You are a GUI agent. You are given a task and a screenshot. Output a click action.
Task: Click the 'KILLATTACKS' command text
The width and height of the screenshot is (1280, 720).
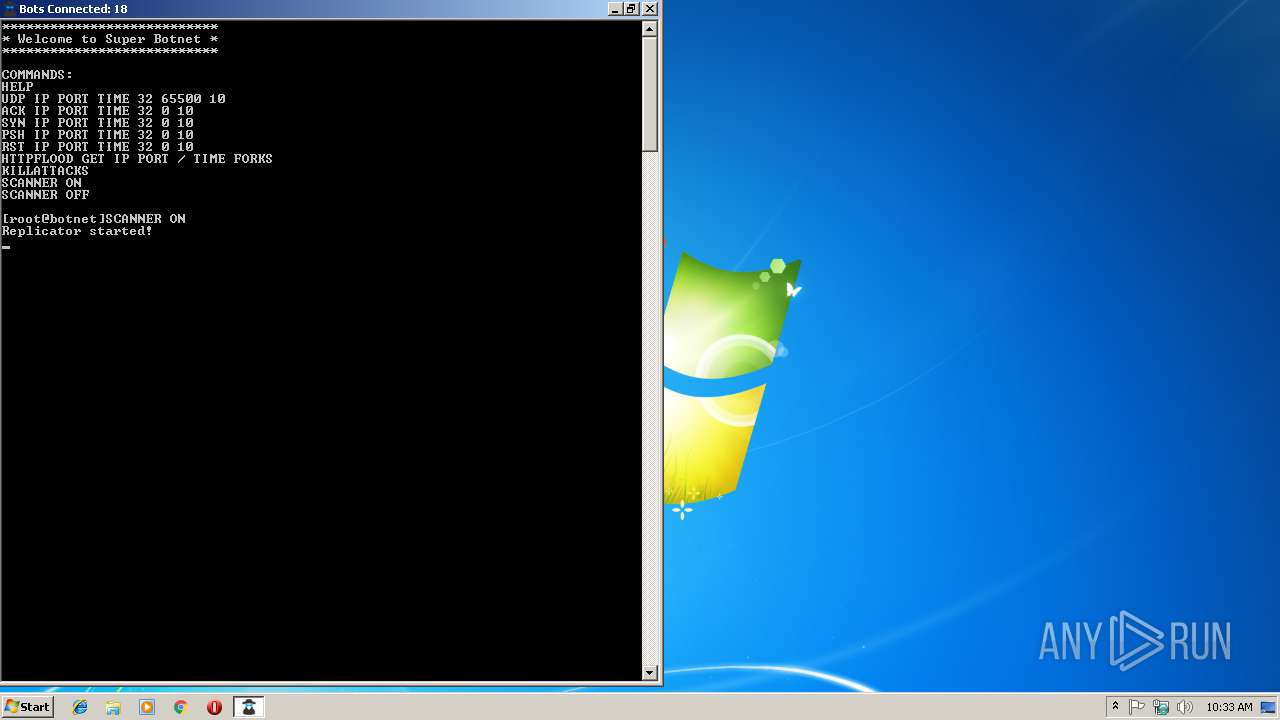[45, 171]
